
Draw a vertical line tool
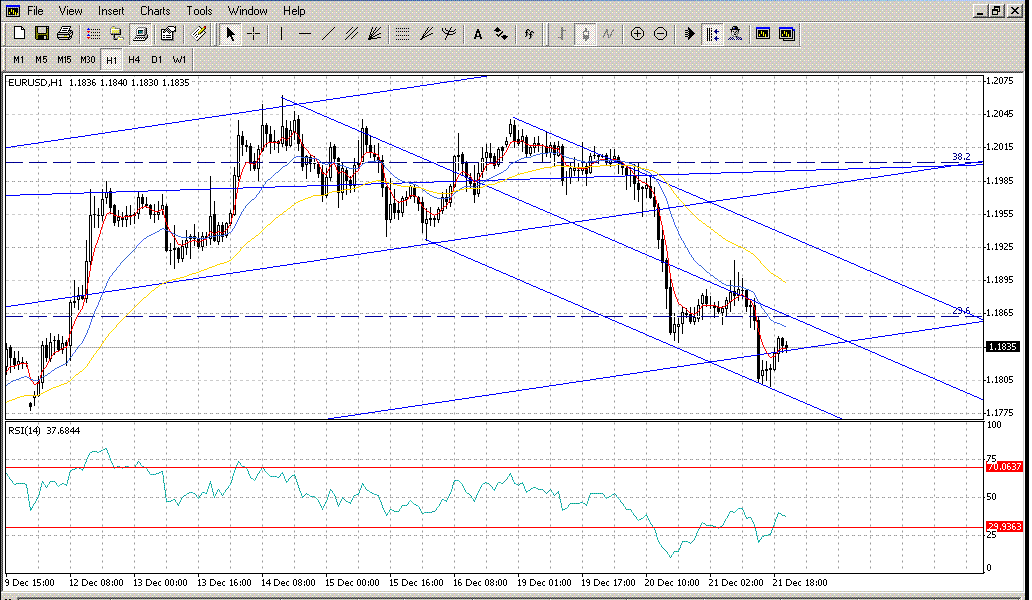coord(281,34)
